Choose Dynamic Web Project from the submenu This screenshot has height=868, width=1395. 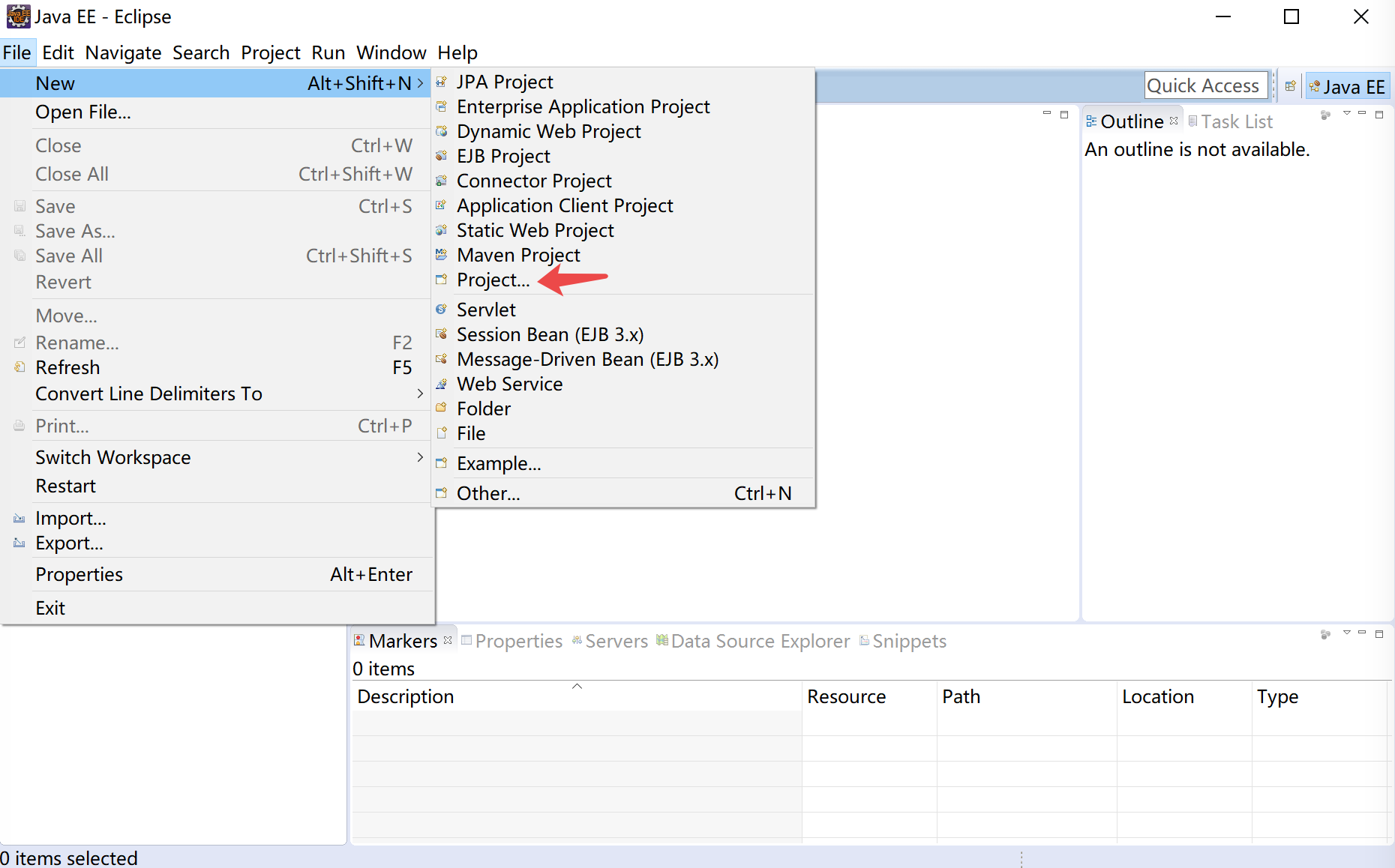click(x=549, y=131)
